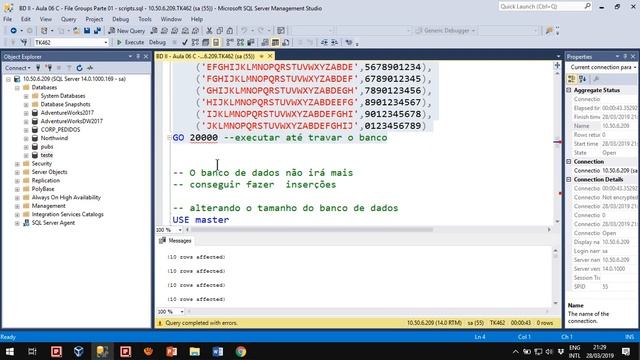Open the File menu

pyautogui.click(x=7, y=19)
